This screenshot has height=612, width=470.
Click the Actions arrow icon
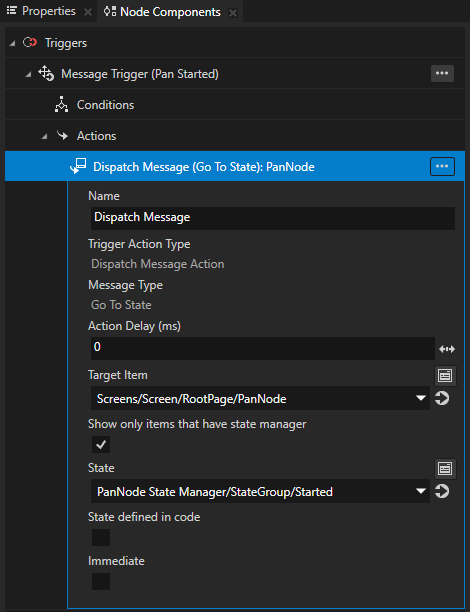click(x=62, y=136)
